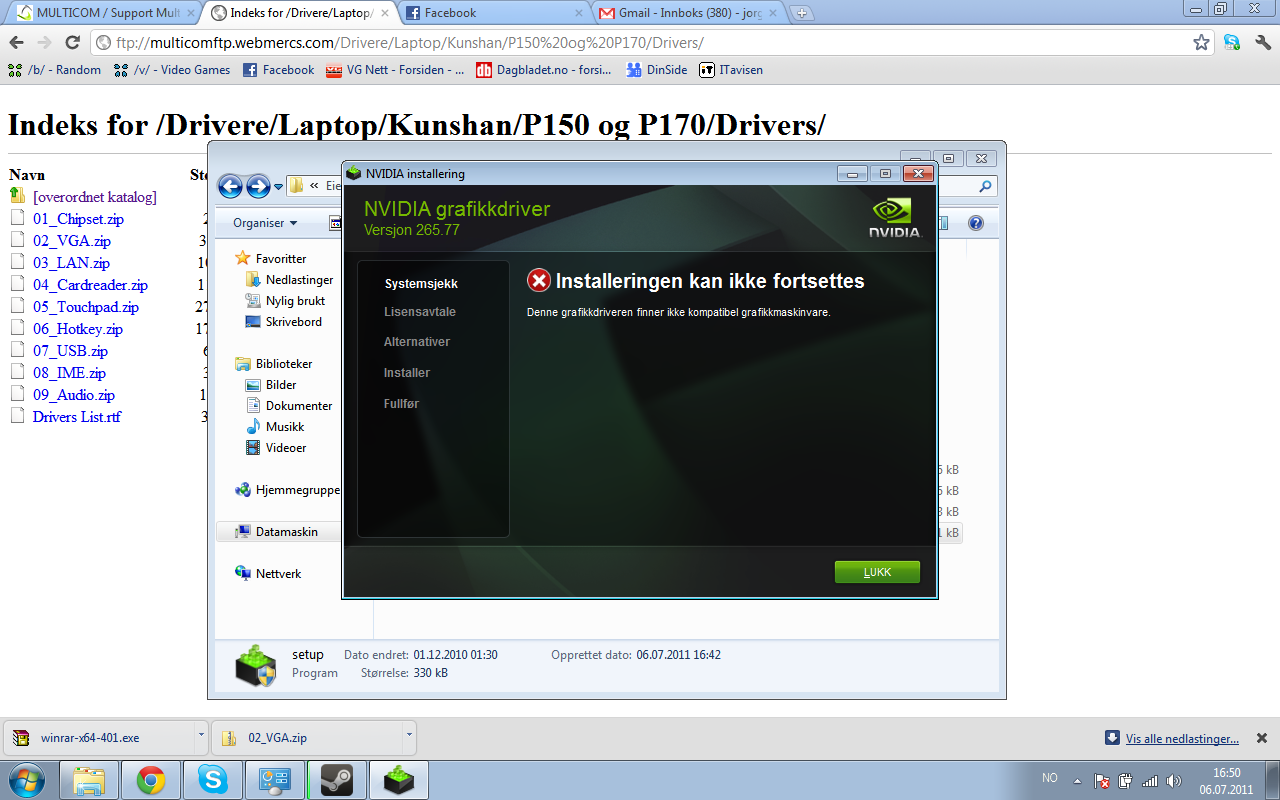
Task: Open the Windows Start menu
Action: coord(25,780)
